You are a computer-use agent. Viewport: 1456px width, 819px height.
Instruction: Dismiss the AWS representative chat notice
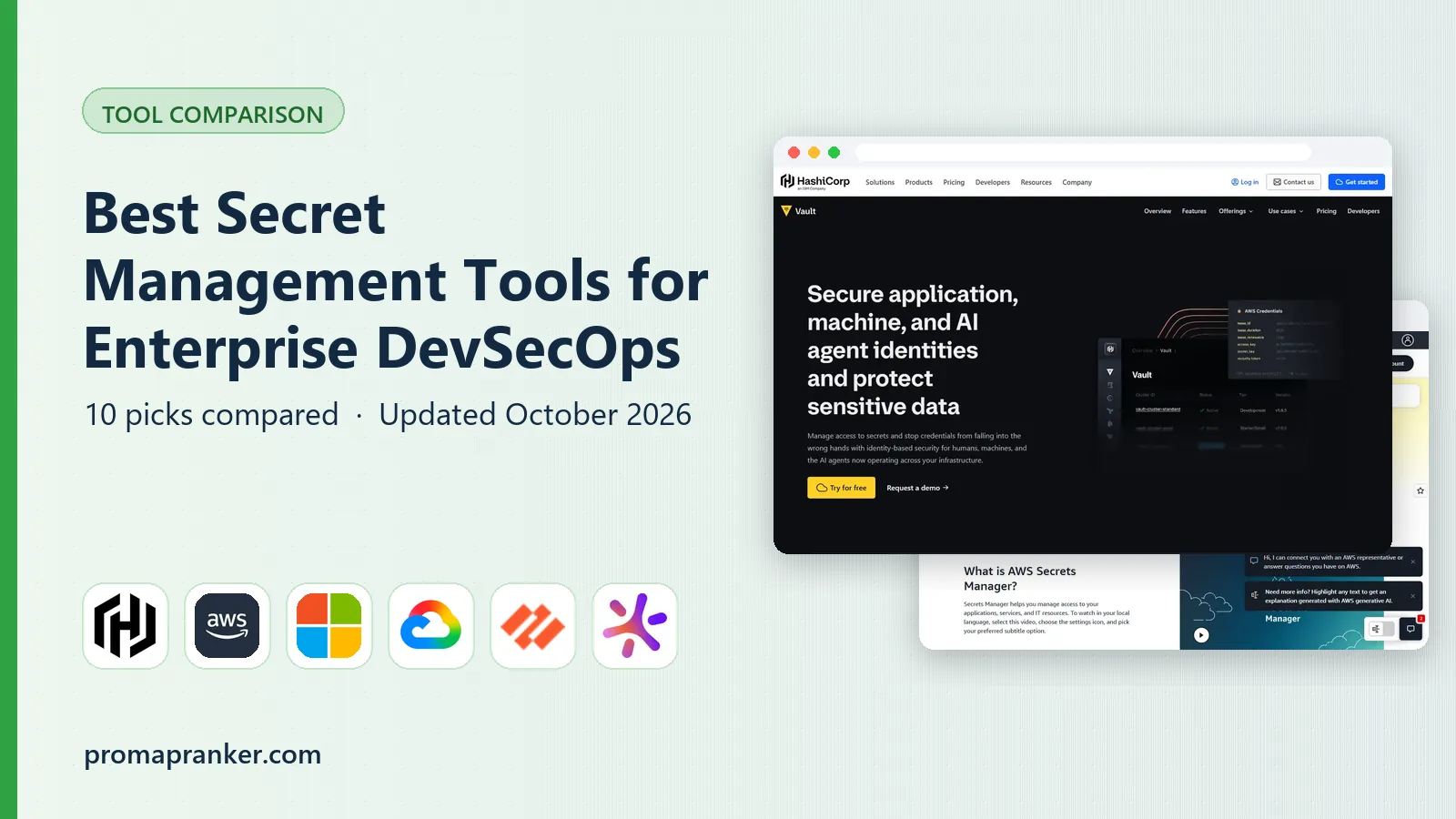coord(1413,561)
